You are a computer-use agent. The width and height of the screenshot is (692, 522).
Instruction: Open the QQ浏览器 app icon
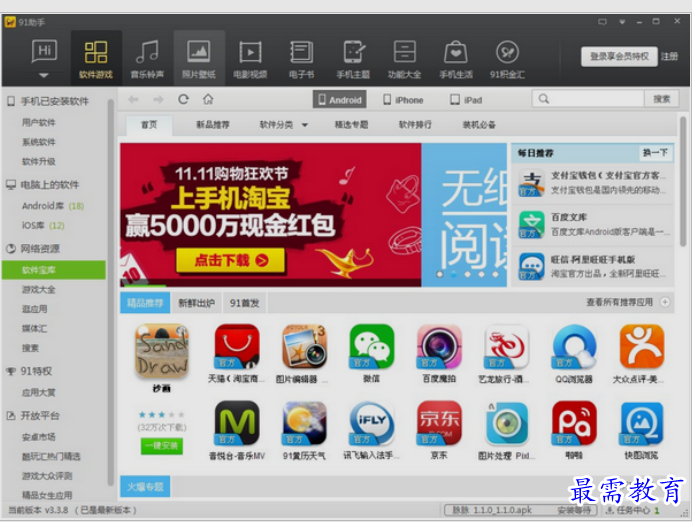574,346
